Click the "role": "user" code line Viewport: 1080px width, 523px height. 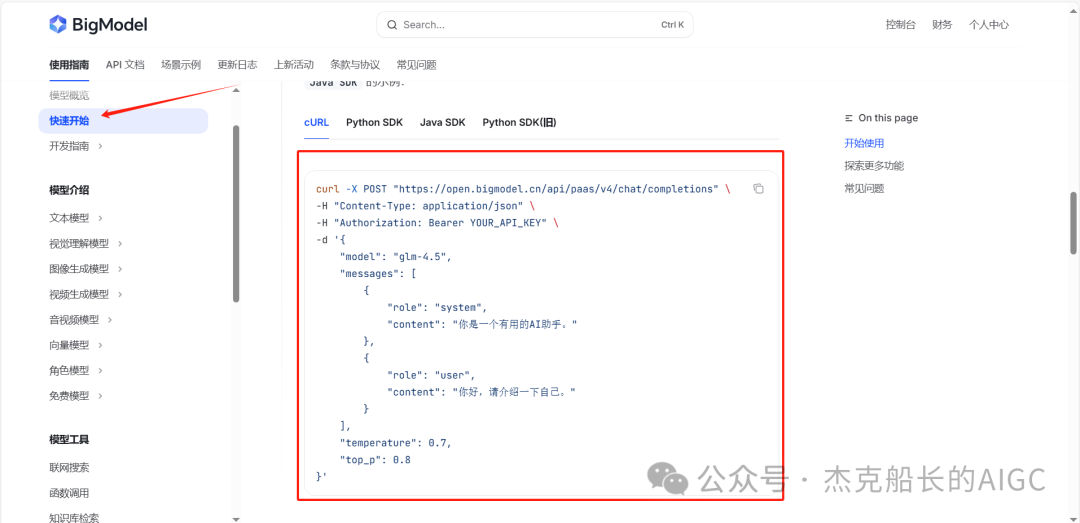point(431,375)
